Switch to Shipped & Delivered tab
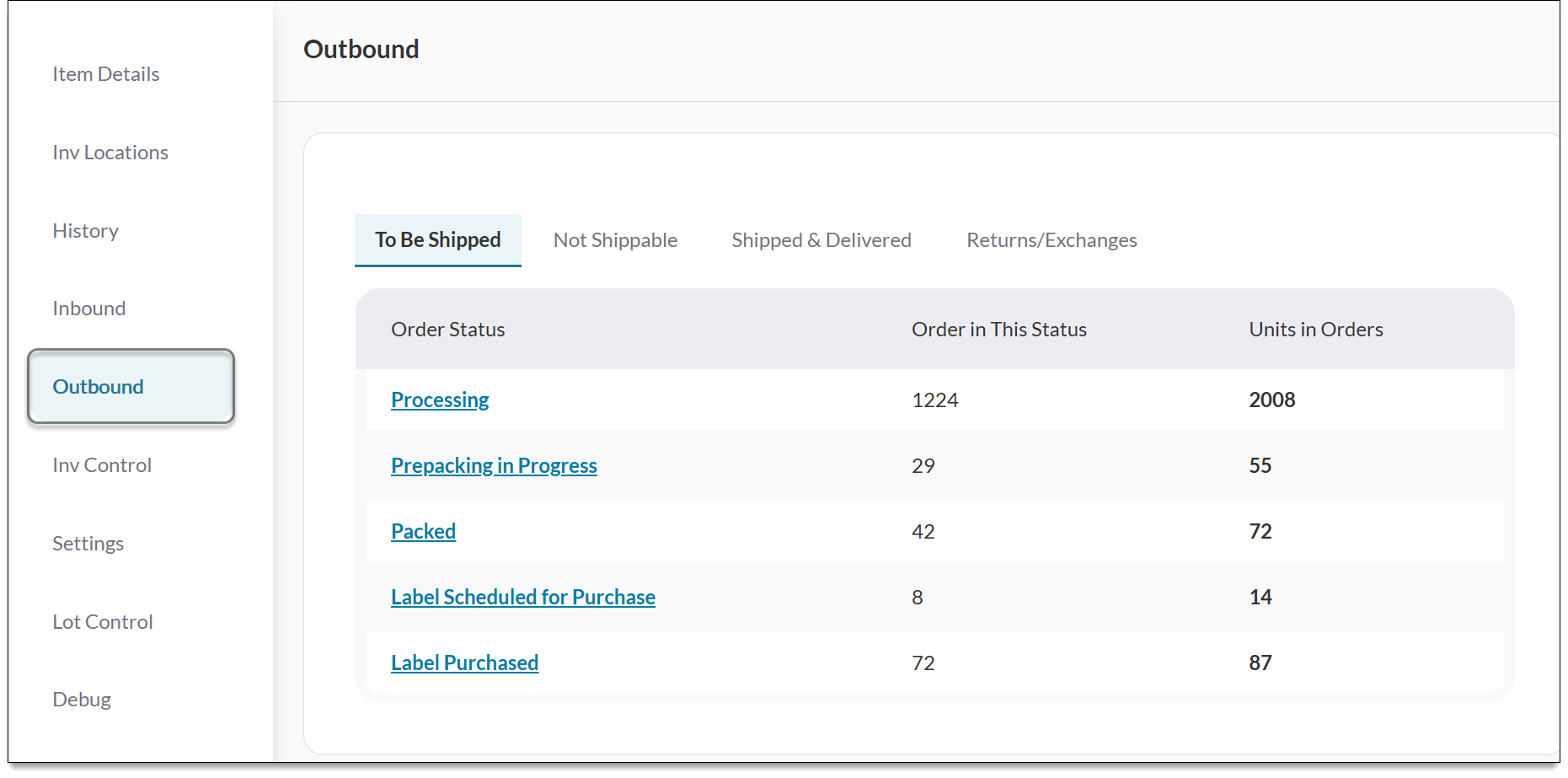1568x778 pixels. pos(821,240)
